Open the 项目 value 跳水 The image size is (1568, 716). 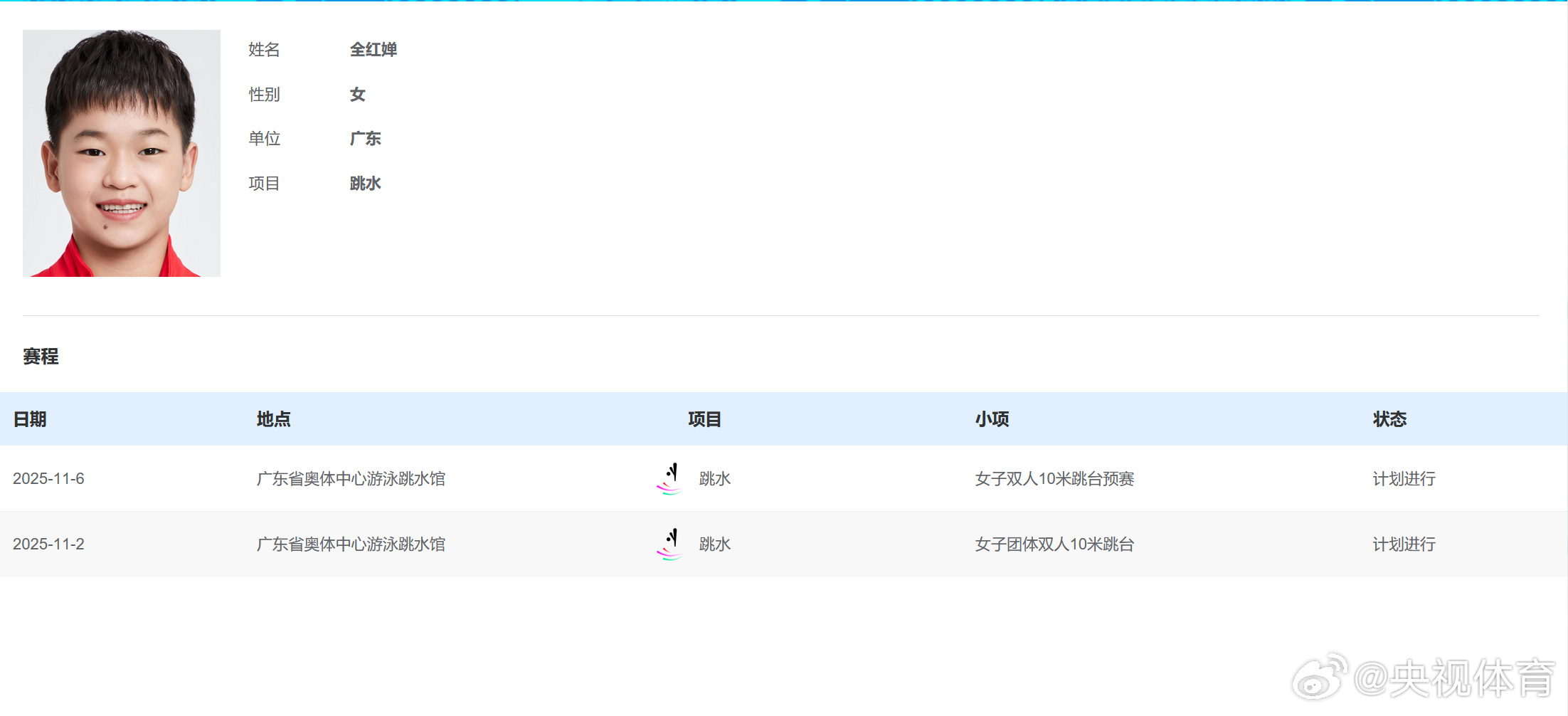coord(365,183)
